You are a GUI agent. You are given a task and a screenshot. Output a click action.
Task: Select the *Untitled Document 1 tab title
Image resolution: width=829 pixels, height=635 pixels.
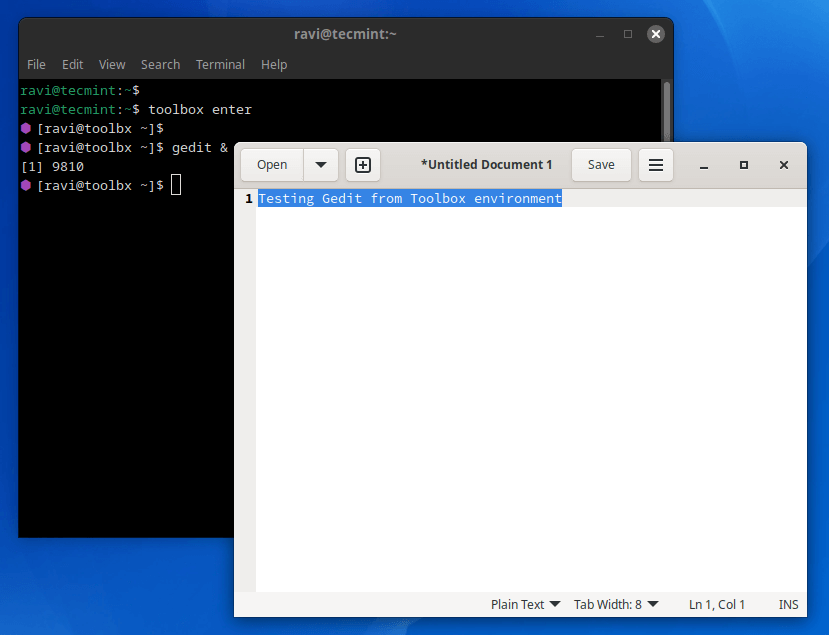487,164
